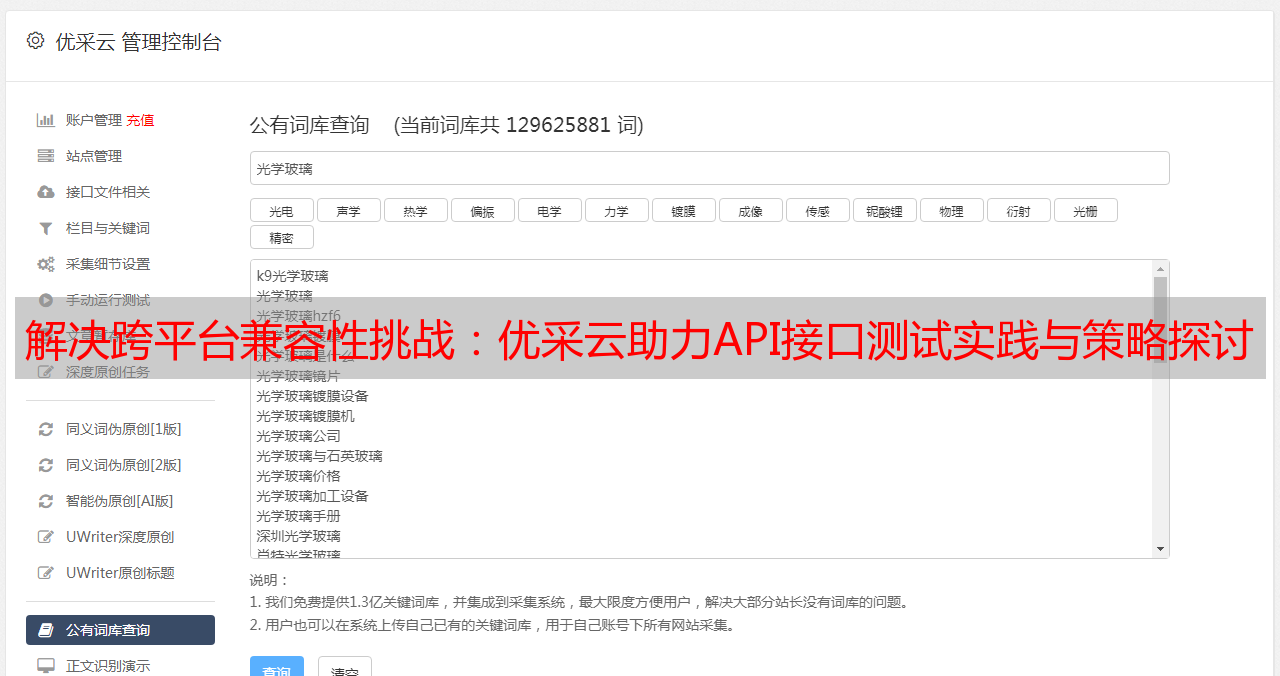Click the results list scrollbar down arrow

click(x=1160, y=549)
